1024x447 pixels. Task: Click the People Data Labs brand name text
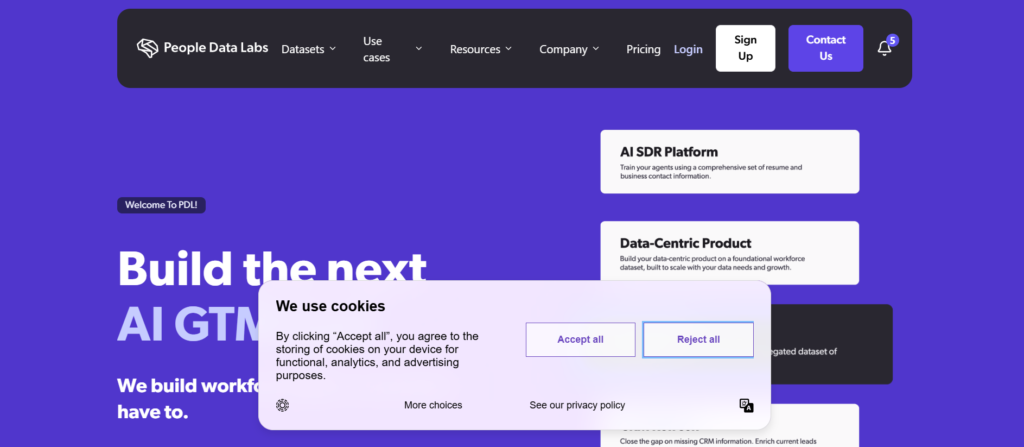point(216,48)
